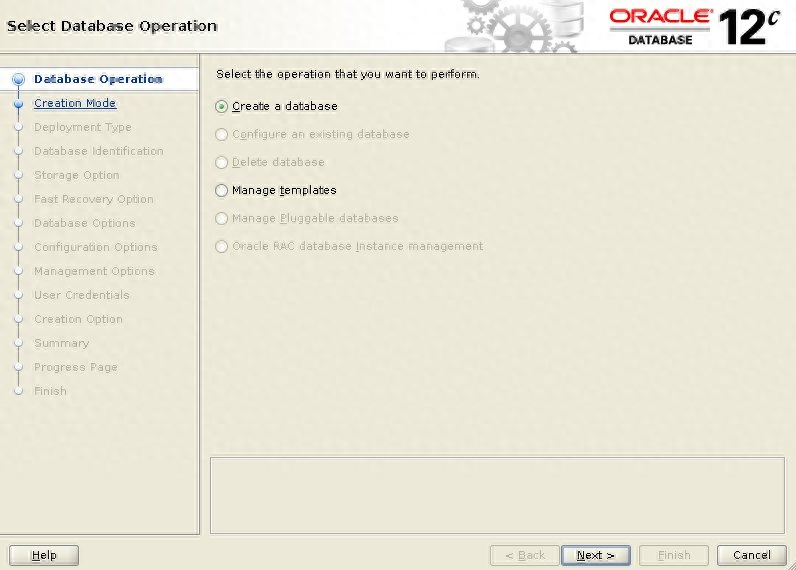Click the Creation Mode step bullet icon
The height and width of the screenshot is (570, 796).
[18, 103]
